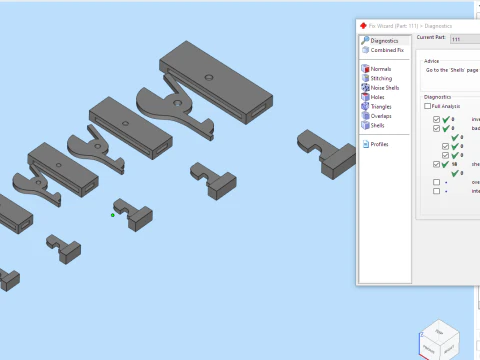The image size is (480, 360).
Task: Untick the lower indented checkbox above the 'she…' row
Action: 445,155
